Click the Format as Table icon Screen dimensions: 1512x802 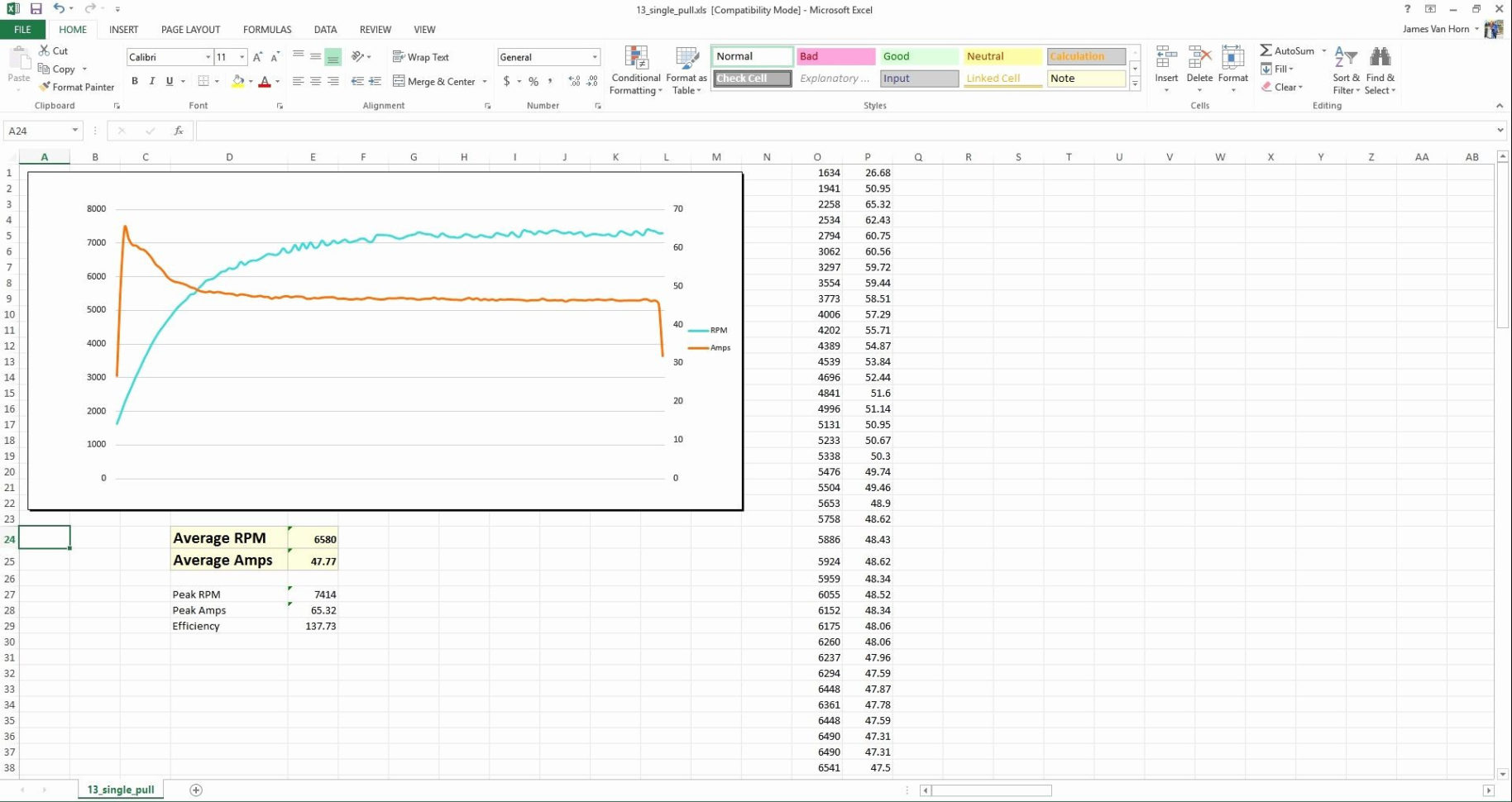tap(686, 70)
